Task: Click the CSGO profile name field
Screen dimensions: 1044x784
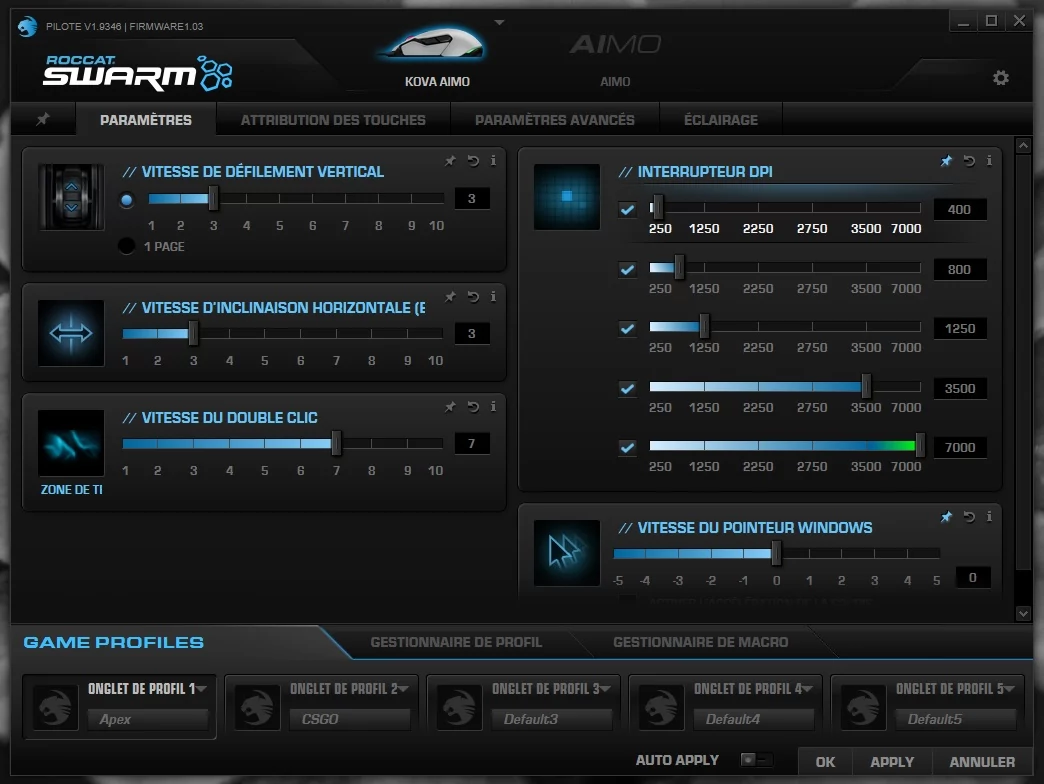Action: click(x=350, y=719)
